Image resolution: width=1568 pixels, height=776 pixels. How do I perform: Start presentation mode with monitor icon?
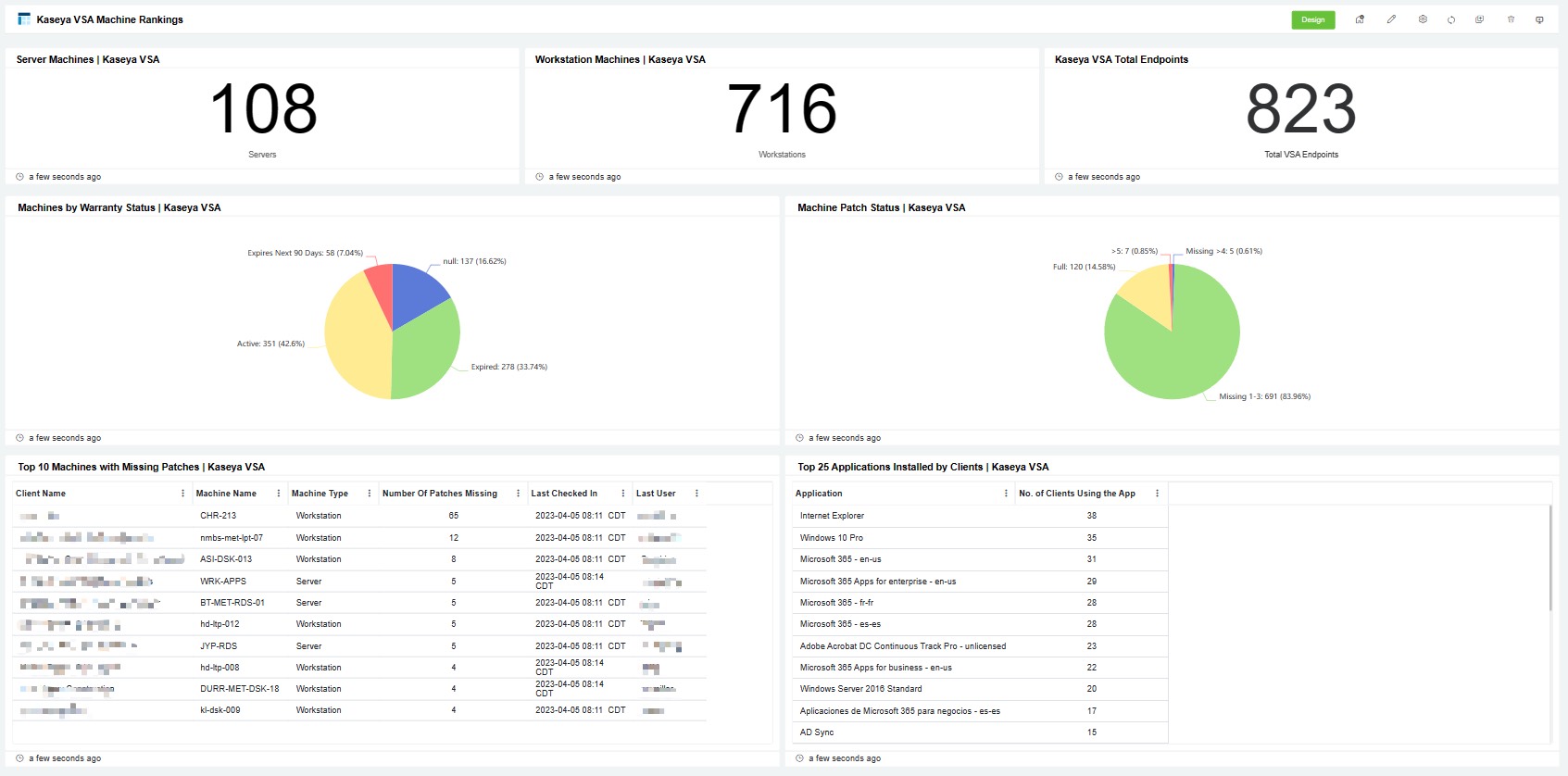coord(1539,19)
